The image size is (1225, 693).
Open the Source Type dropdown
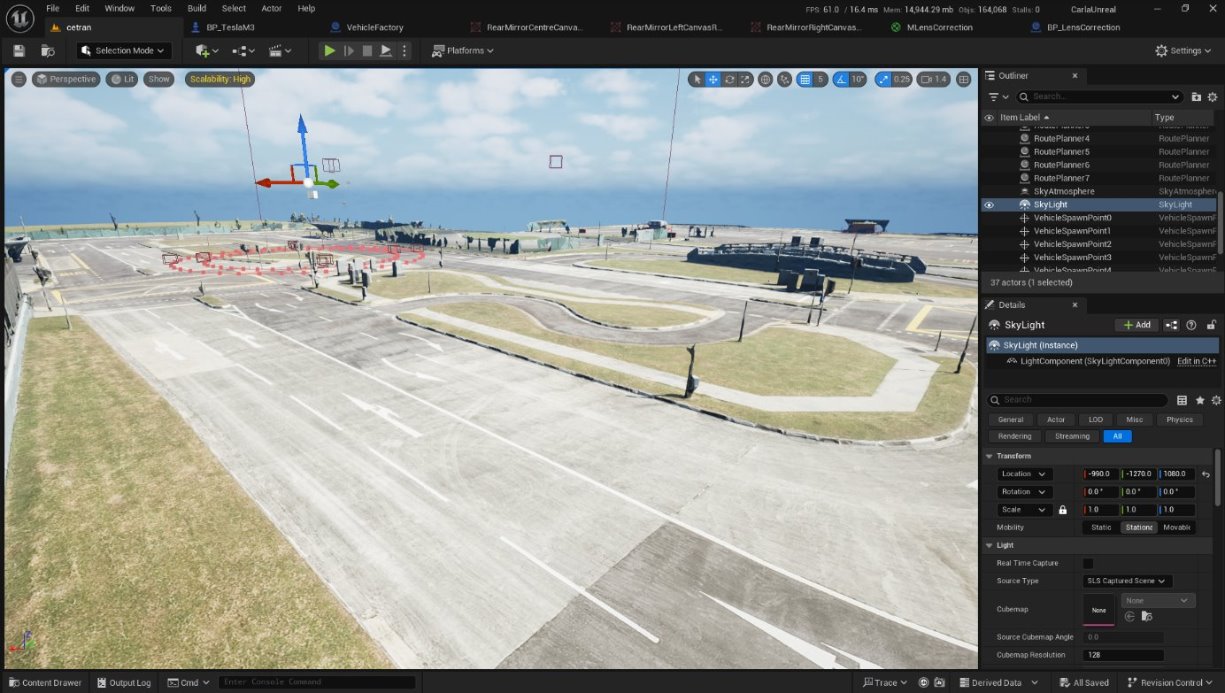1127,581
